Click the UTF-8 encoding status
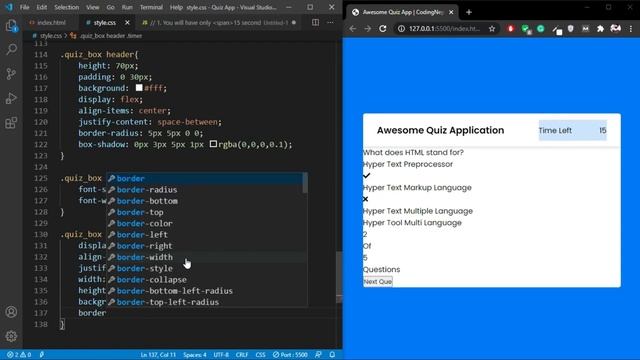The image size is (640, 360). [x=221, y=355]
